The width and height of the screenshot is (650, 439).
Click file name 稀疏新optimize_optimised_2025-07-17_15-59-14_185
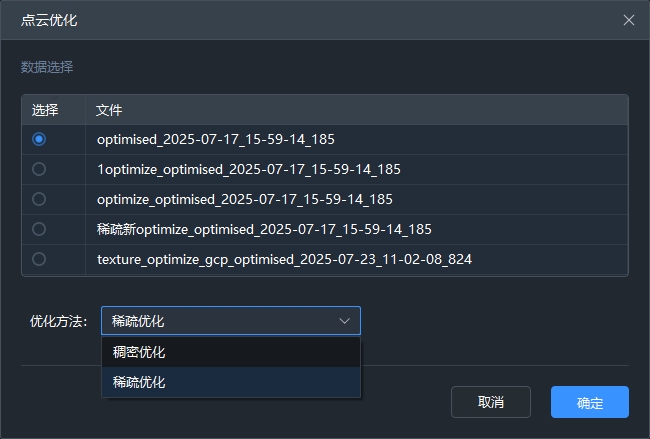pyautogui.click(x=264, y=229)
